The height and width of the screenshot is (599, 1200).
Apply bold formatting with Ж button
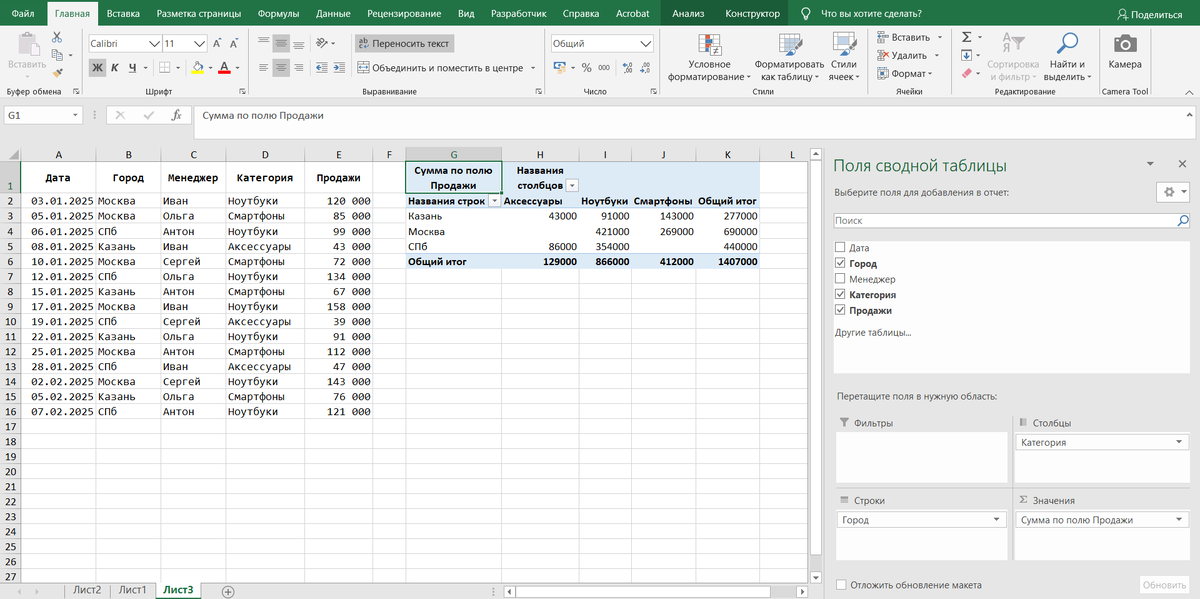click(x=97, y=68)
